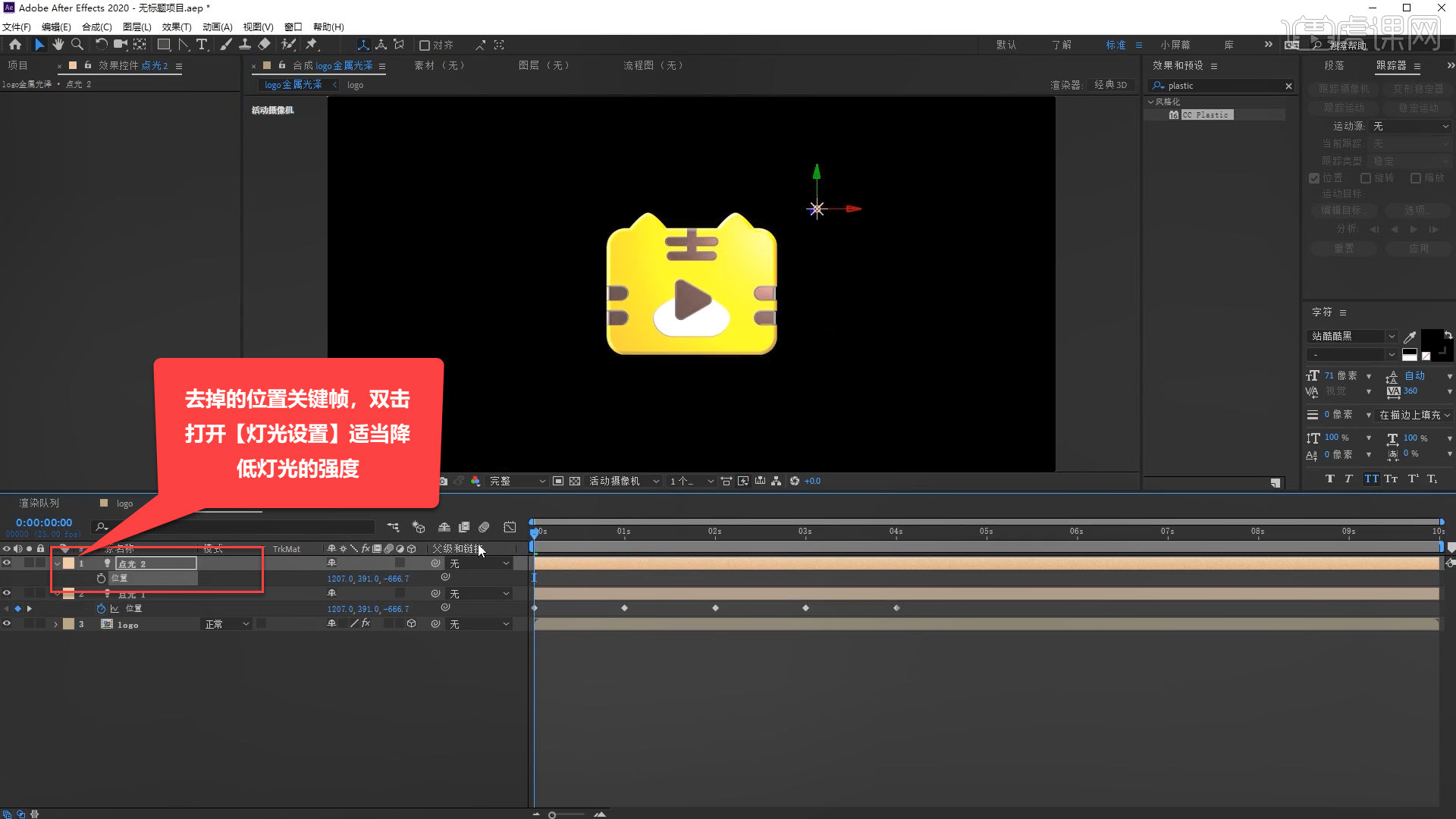
Task: Open the 活动摄像机 3D view dropdown
Action: pos(623,481)
